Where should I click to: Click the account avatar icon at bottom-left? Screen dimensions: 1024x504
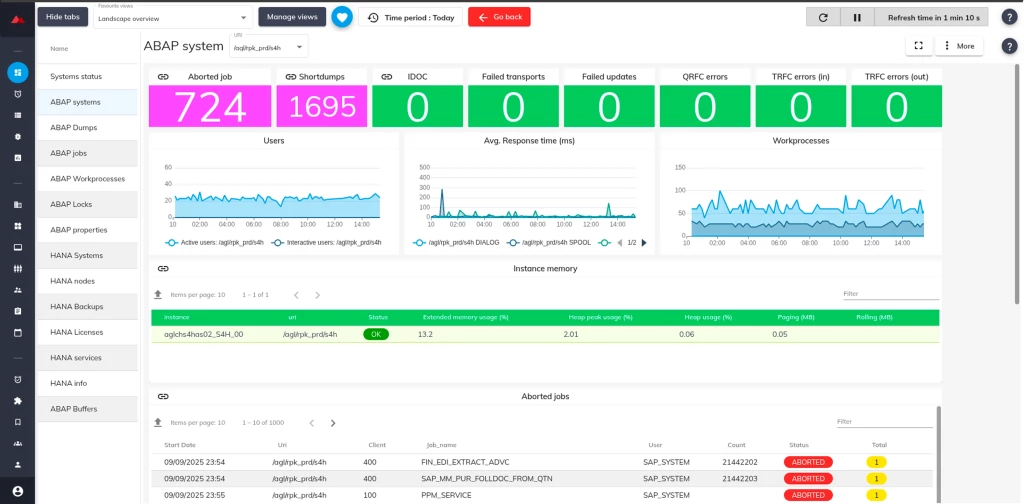[17, 491]
